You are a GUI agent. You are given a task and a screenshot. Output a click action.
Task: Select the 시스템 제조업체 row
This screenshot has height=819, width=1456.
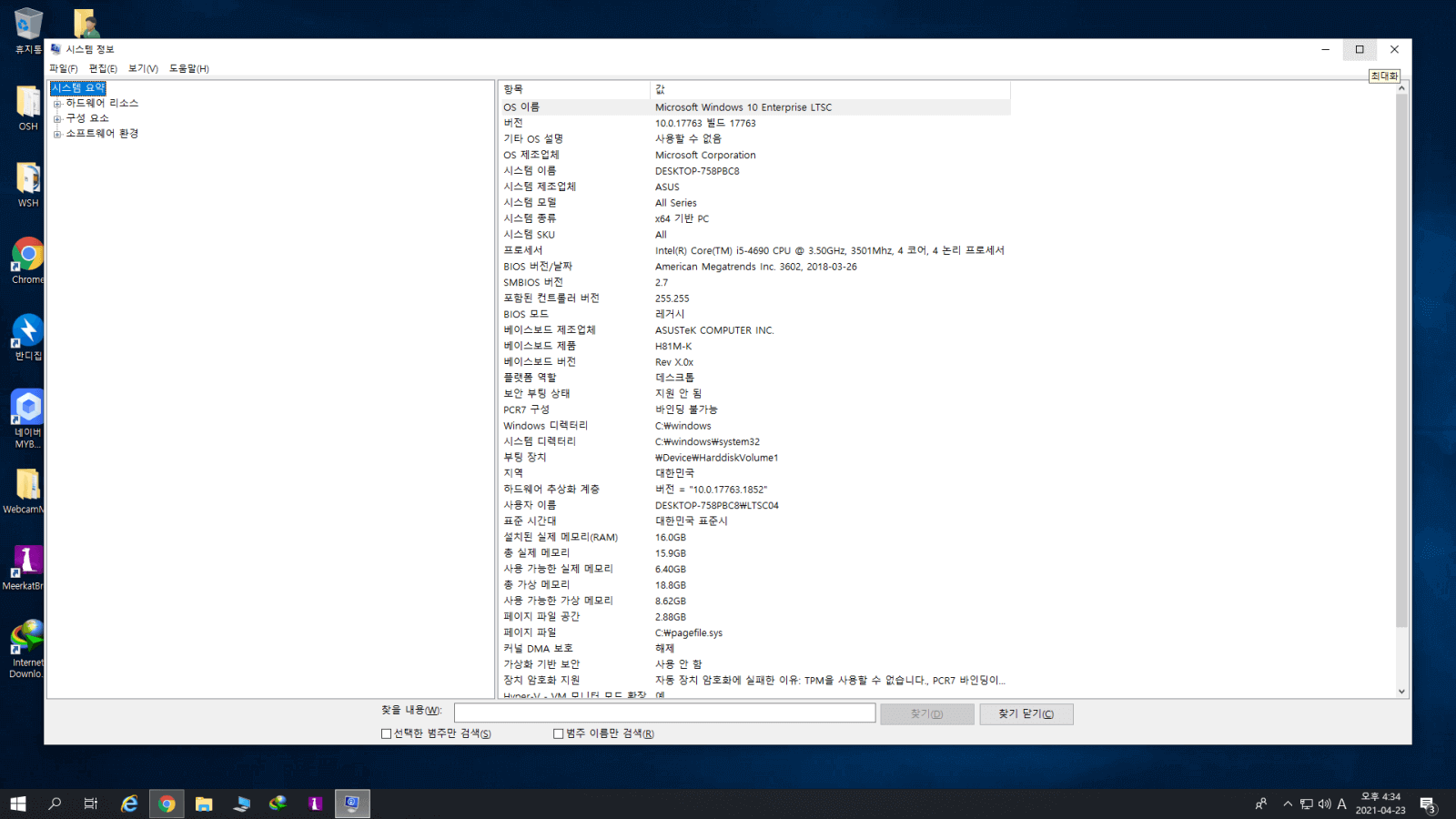pyautogui.click(x=754, y=187)
